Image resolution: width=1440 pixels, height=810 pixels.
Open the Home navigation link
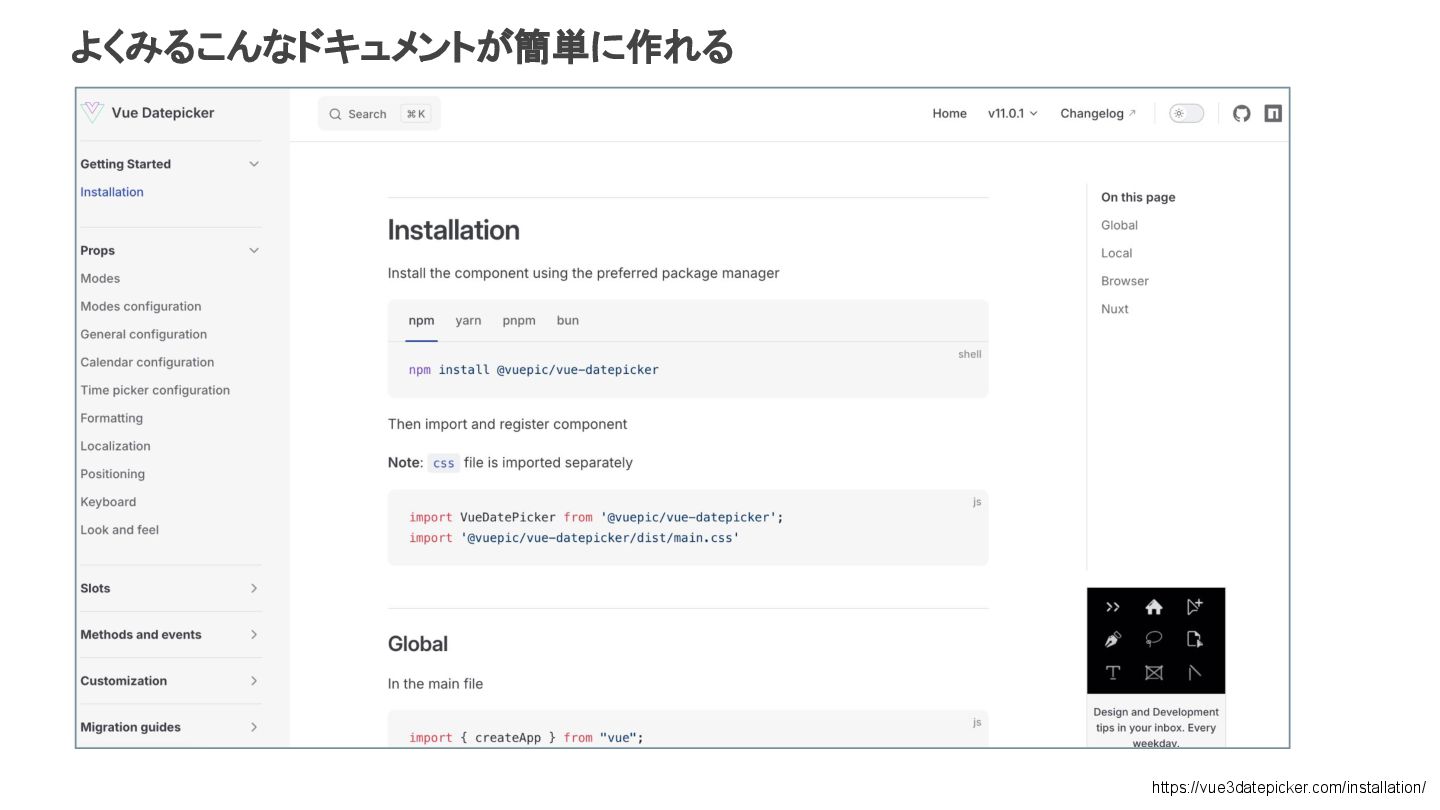949,114
